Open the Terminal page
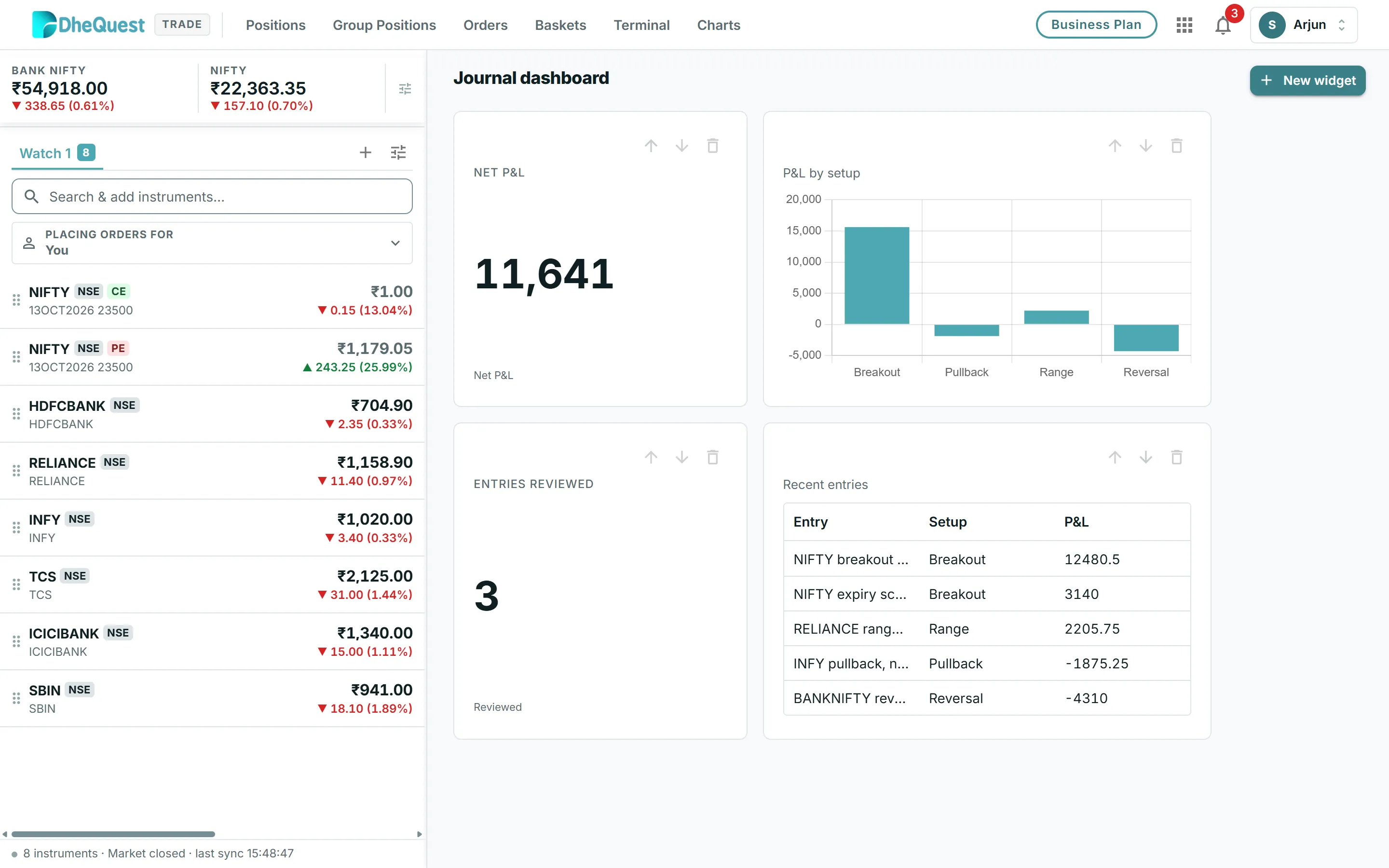Screen dimensions: 1389x868 click(x=641, y=25)
